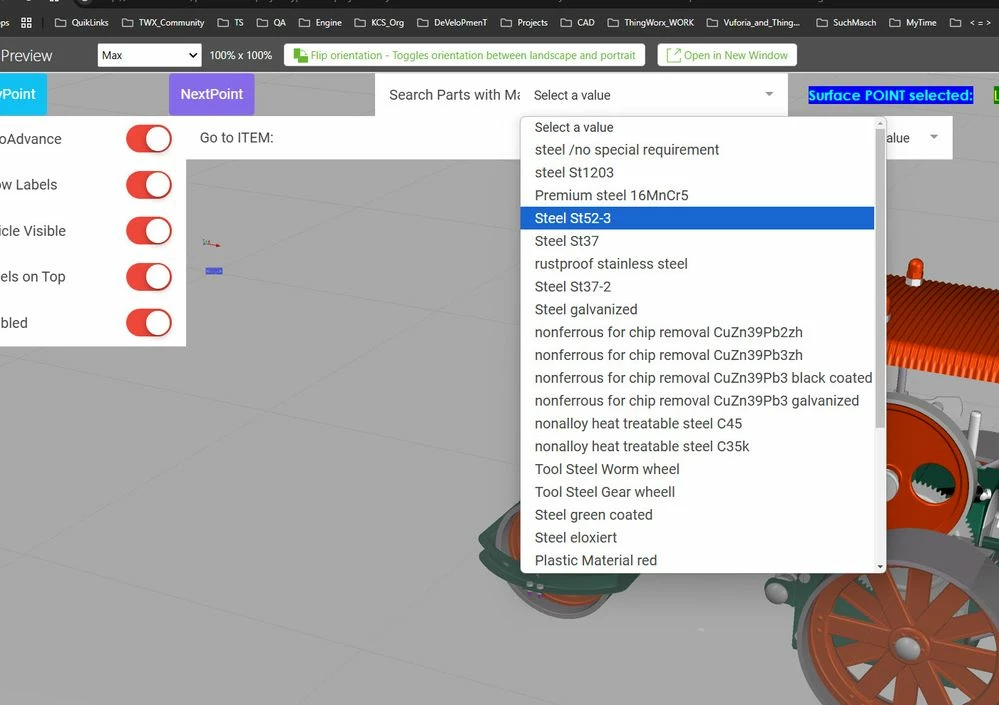999x705 pixels.
Task: Select 'CuZn39Pb3zh' nonferrous option
Action: pos(697,355)
